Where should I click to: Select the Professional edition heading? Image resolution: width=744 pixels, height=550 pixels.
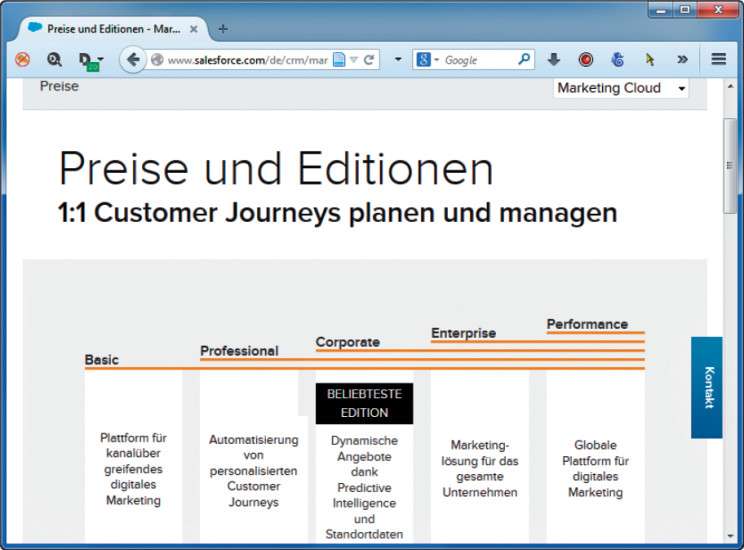pyautogui.click(x=239, y=351)
